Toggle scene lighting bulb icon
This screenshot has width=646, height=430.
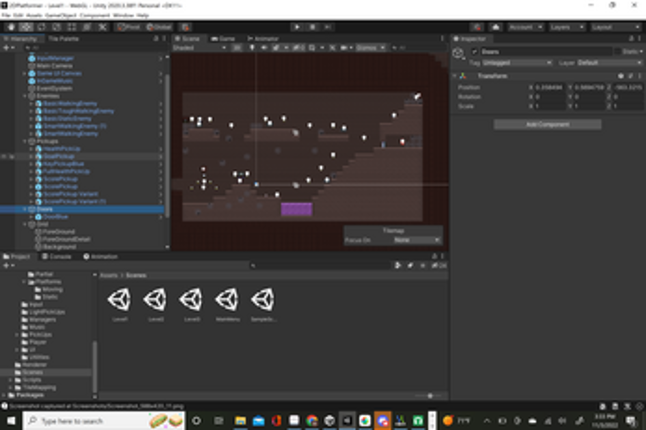pyautogui.click(x=252, y=48)
